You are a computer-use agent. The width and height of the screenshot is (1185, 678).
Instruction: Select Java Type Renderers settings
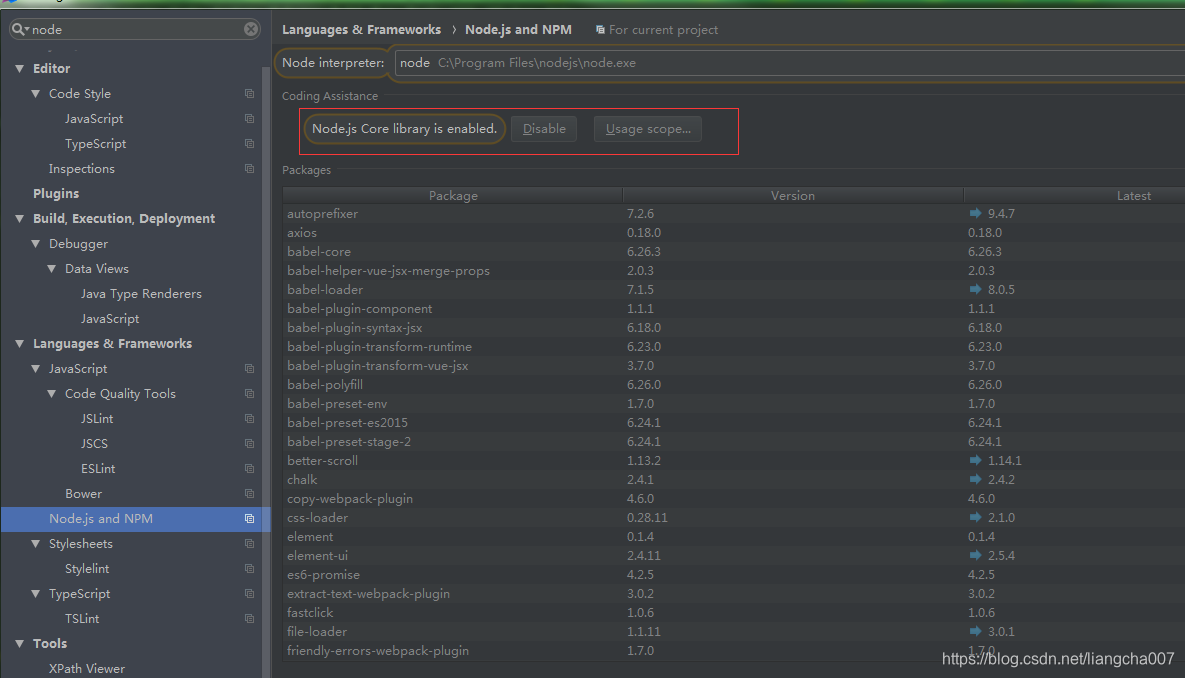tap(141, 293)
